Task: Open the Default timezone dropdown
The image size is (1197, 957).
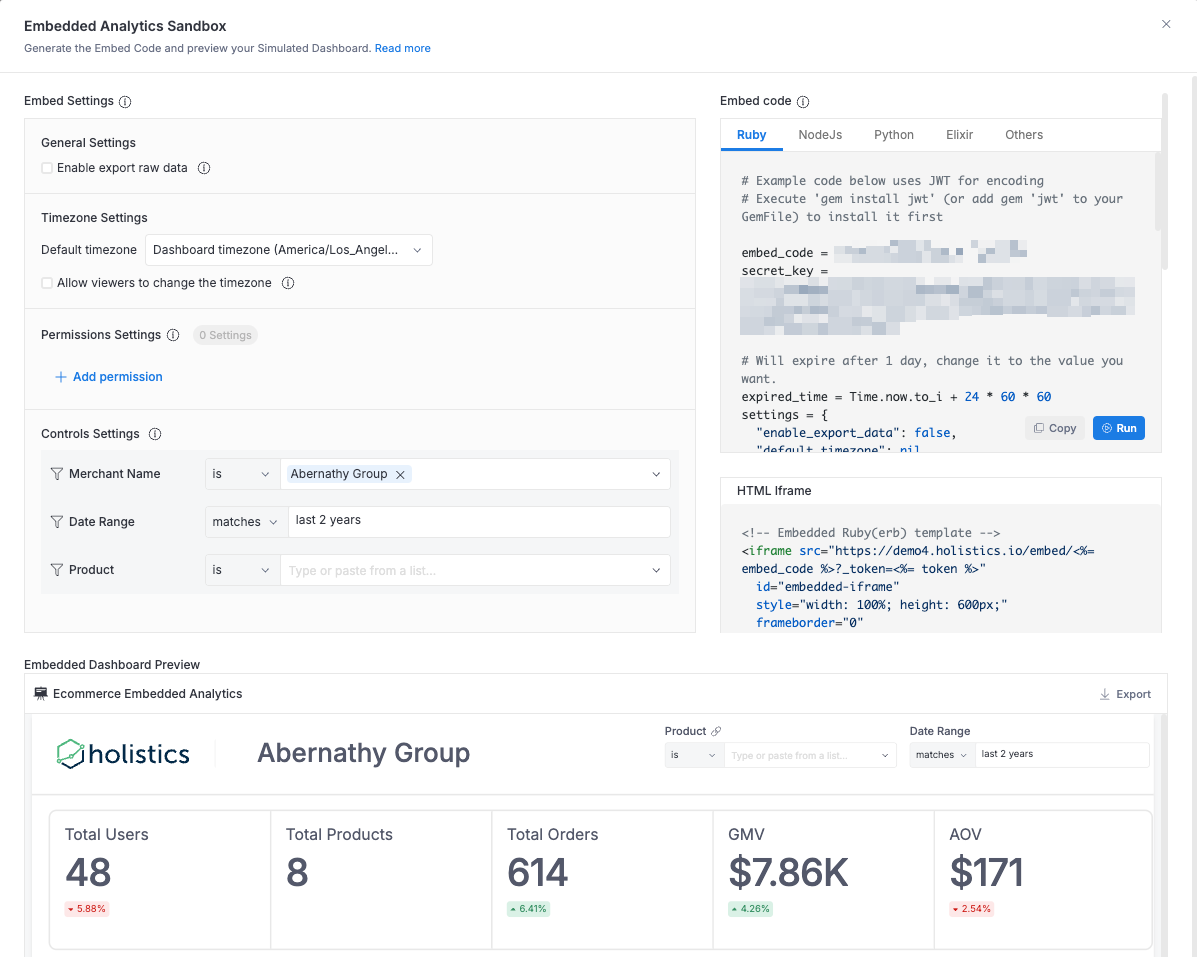Action: point(289,250)
